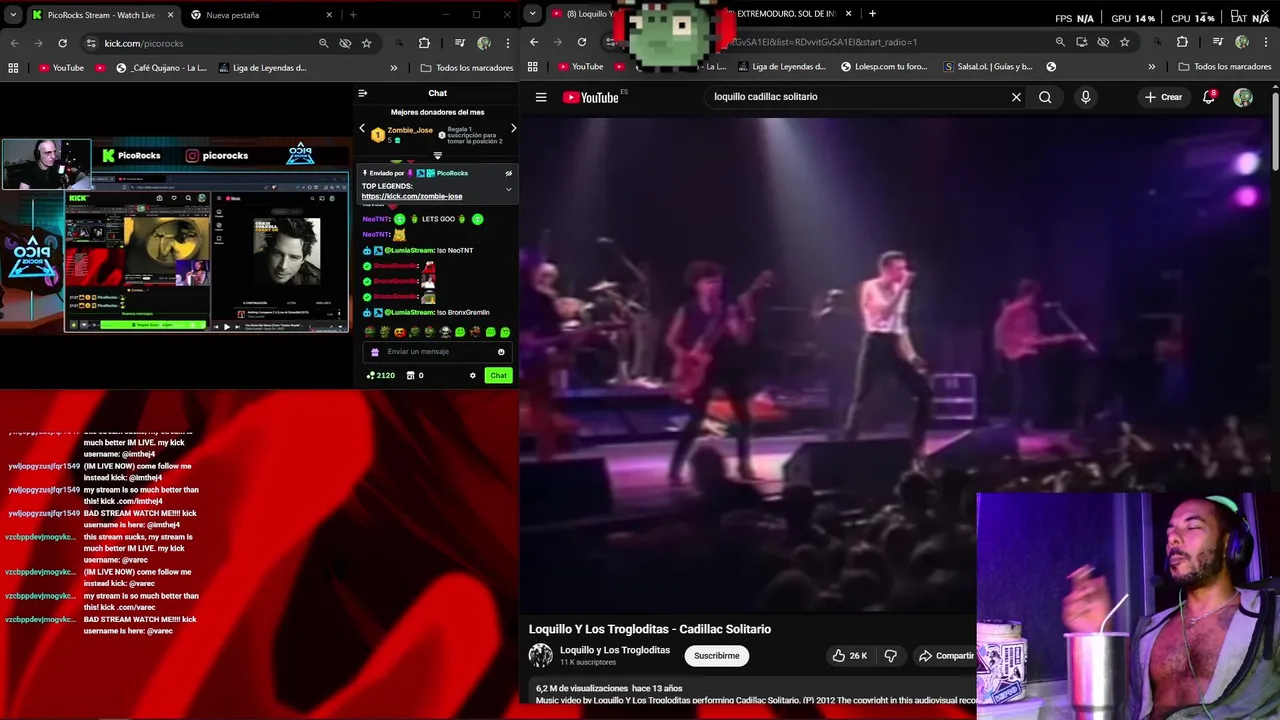Open YouTube notifications bell
This screenshot has width=1280, height=720.
[x=1208, y=97]
